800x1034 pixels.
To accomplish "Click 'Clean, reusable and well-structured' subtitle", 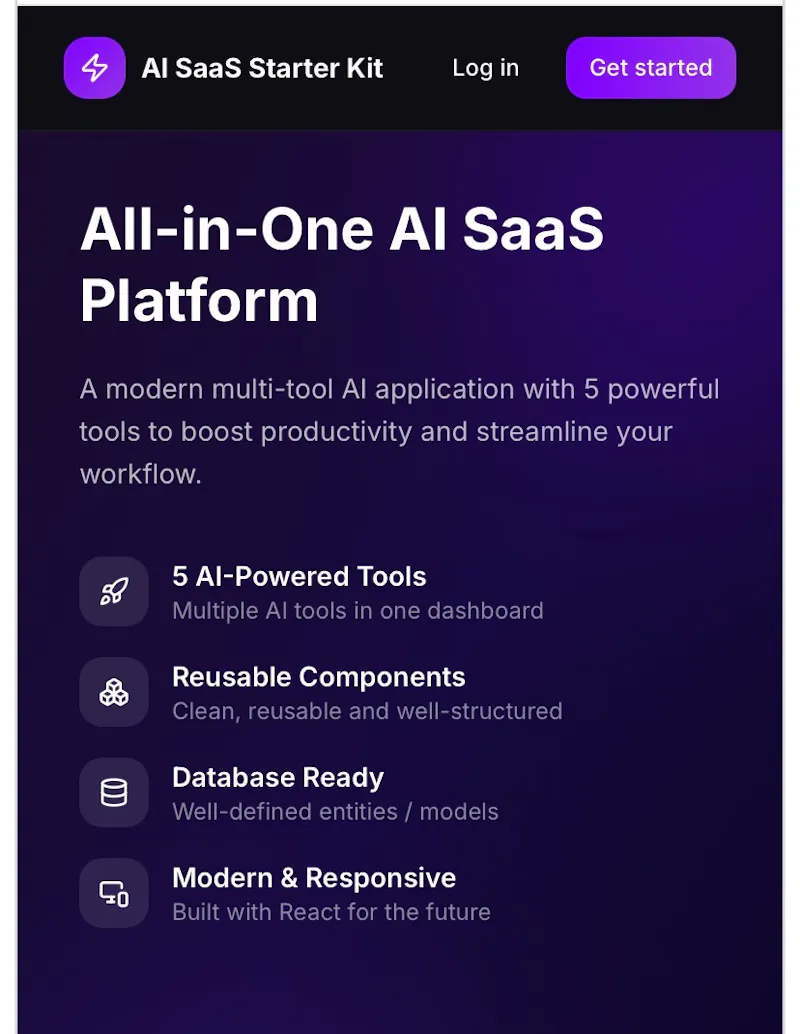I will (367, 712).
